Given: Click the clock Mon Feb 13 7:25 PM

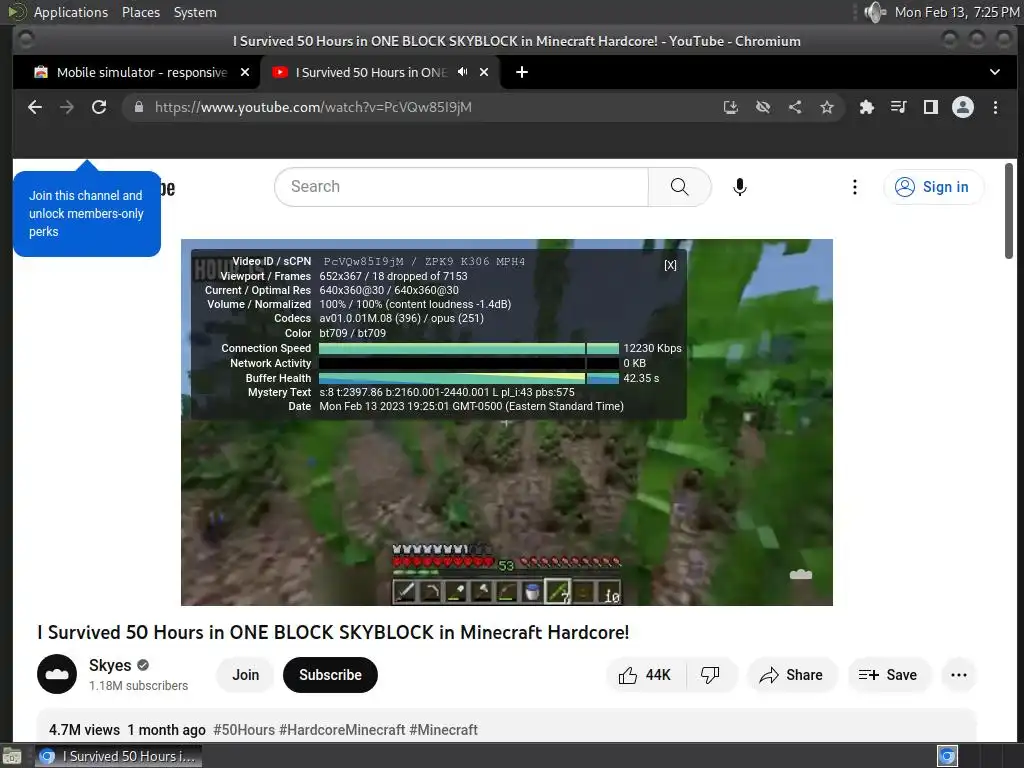Looking at the screenshot, I should pyautogui.click(x=957, y=12).
